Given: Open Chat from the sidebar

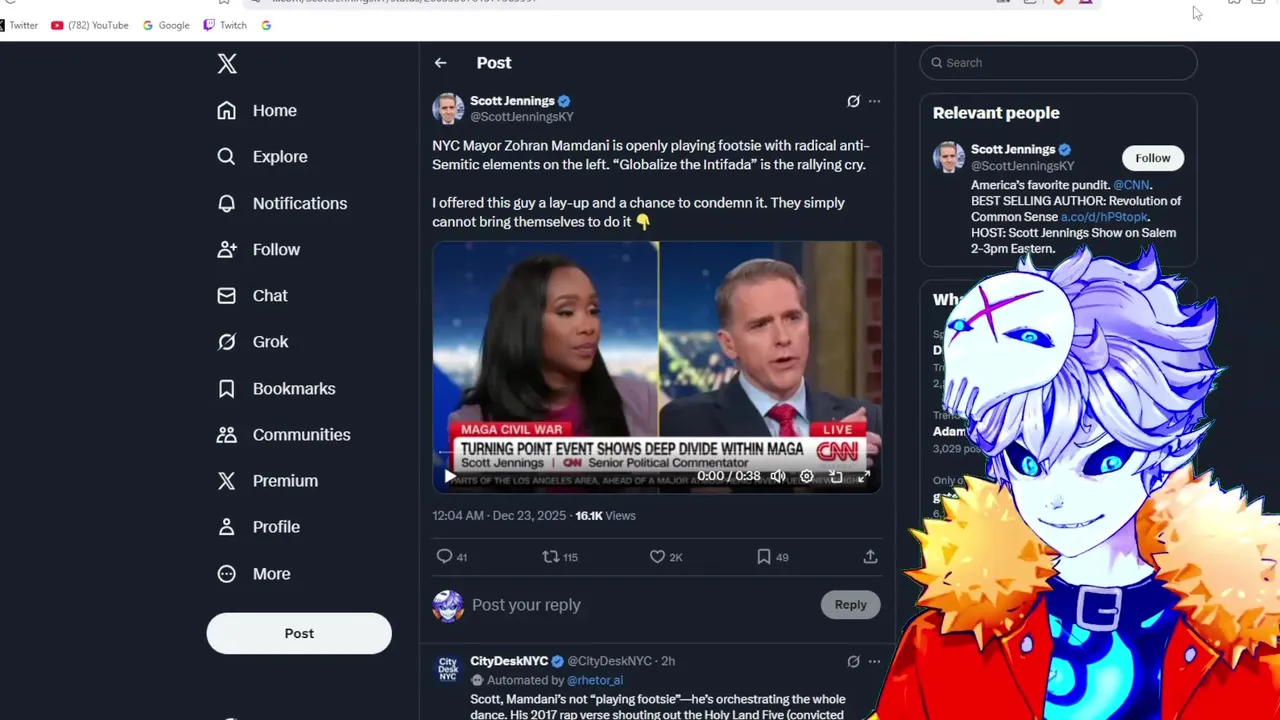Looking at the screenshot, I should (252, 295).
